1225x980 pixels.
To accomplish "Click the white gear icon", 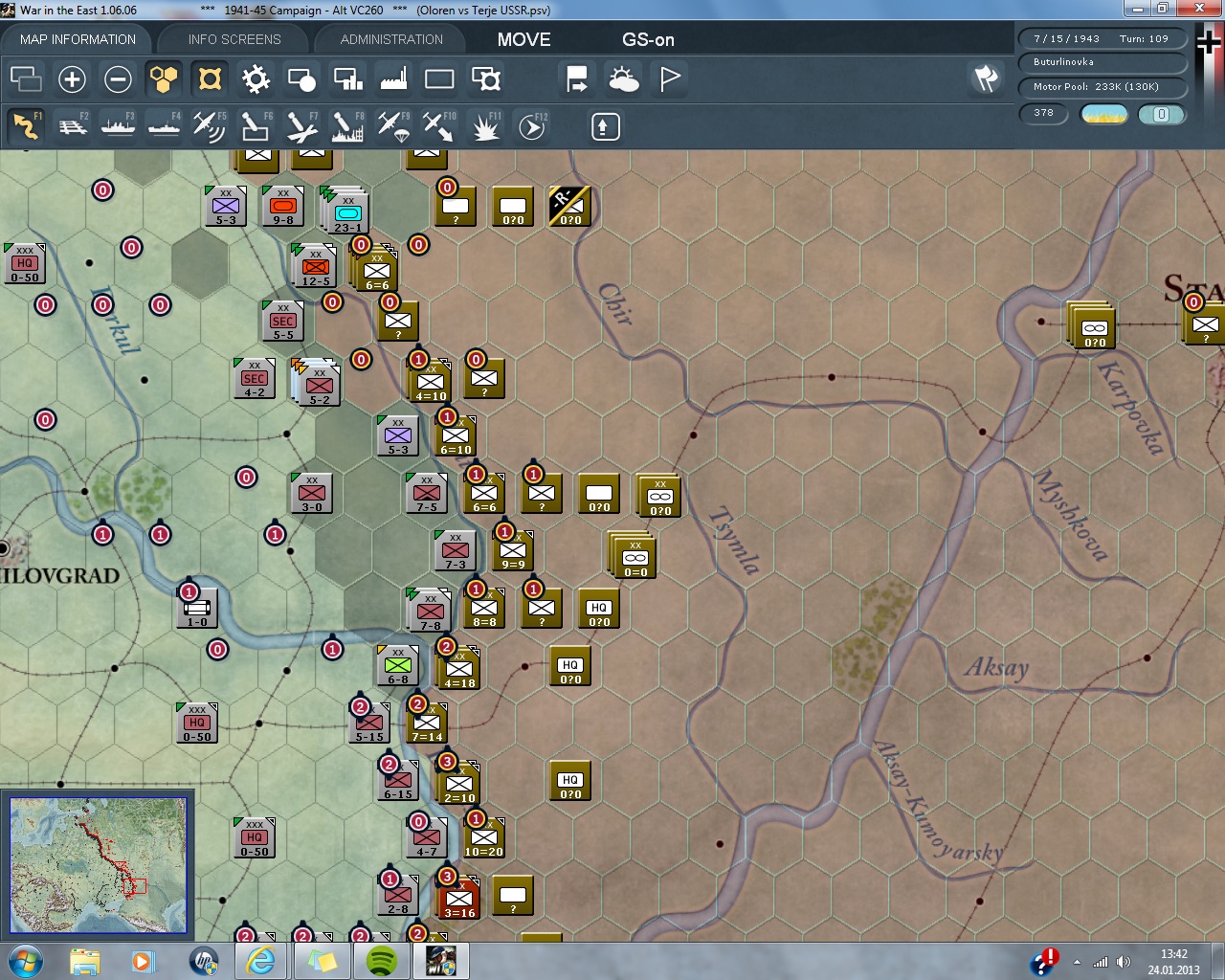I will (x=256, y=78).
